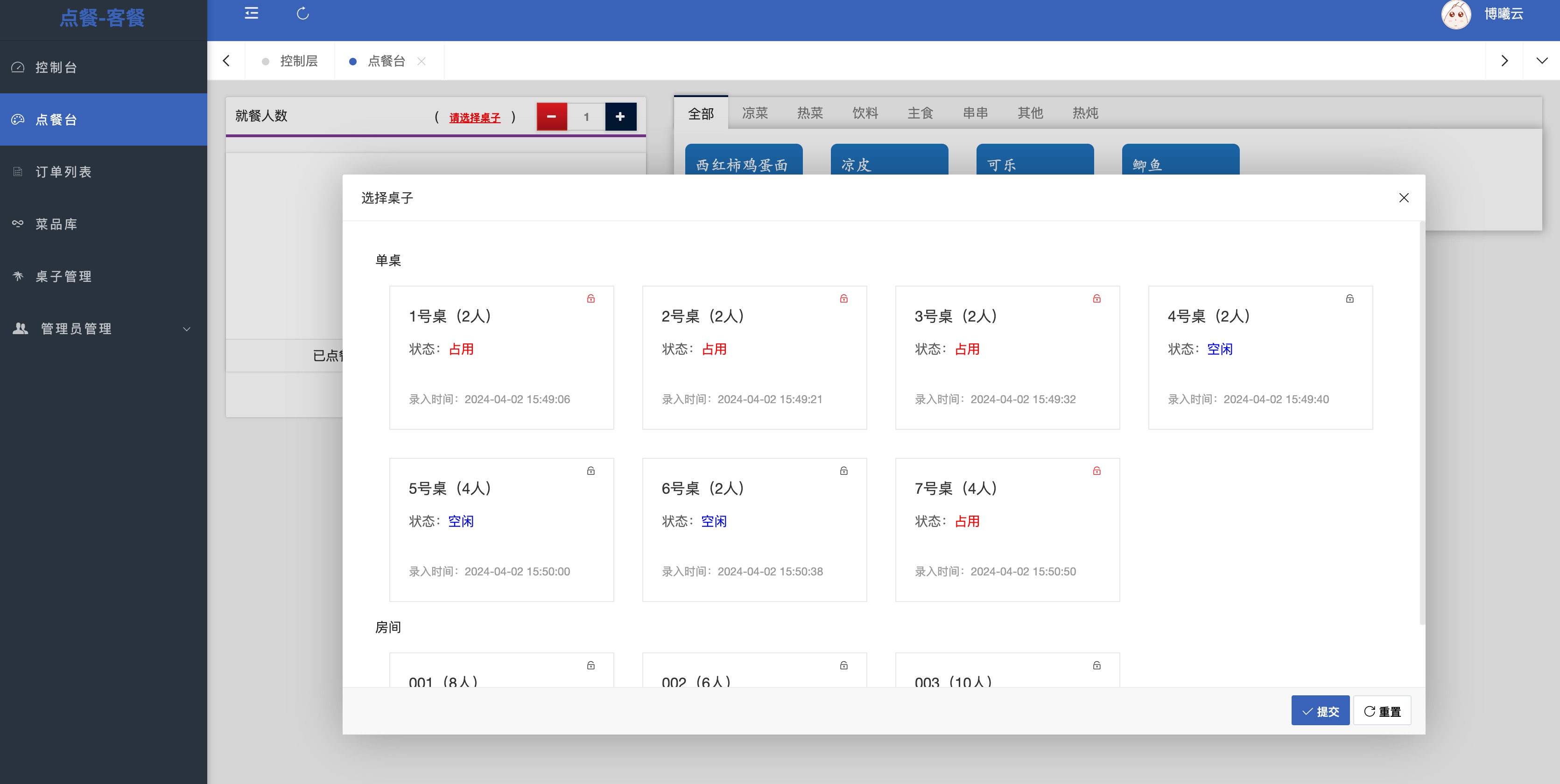The image size is (1560, 784).
Task: Decrease diner count with minus button
Action: coord(552,116)
